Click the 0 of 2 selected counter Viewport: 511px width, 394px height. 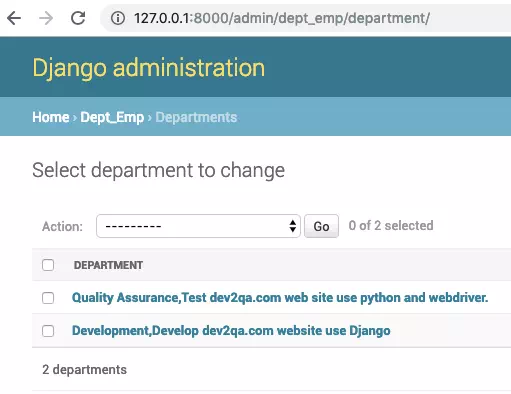391,226
